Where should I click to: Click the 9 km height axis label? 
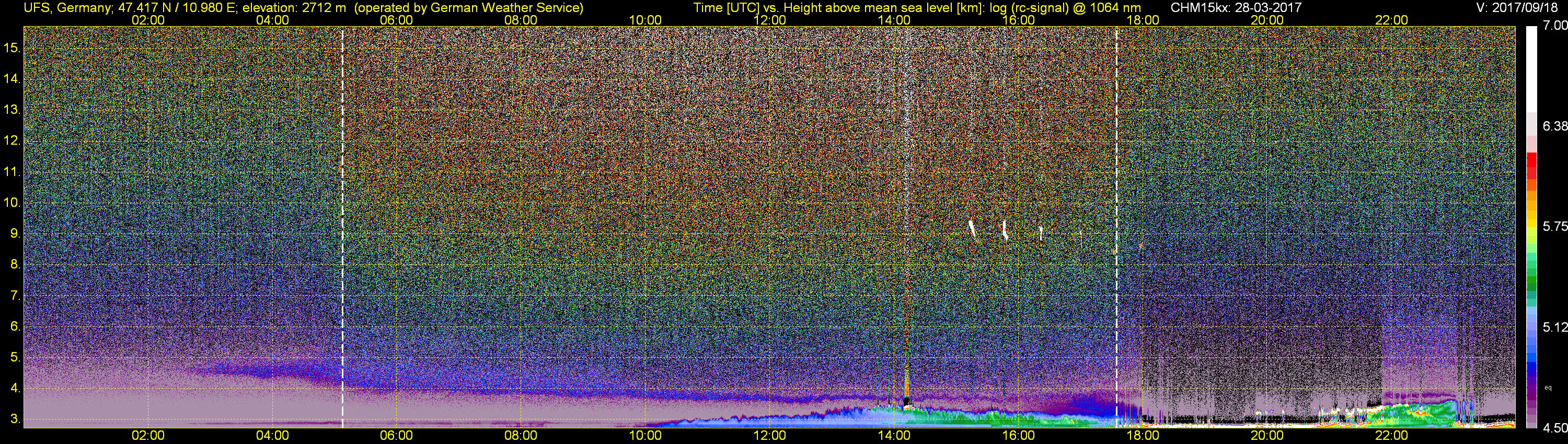click(x=15, y=233)
